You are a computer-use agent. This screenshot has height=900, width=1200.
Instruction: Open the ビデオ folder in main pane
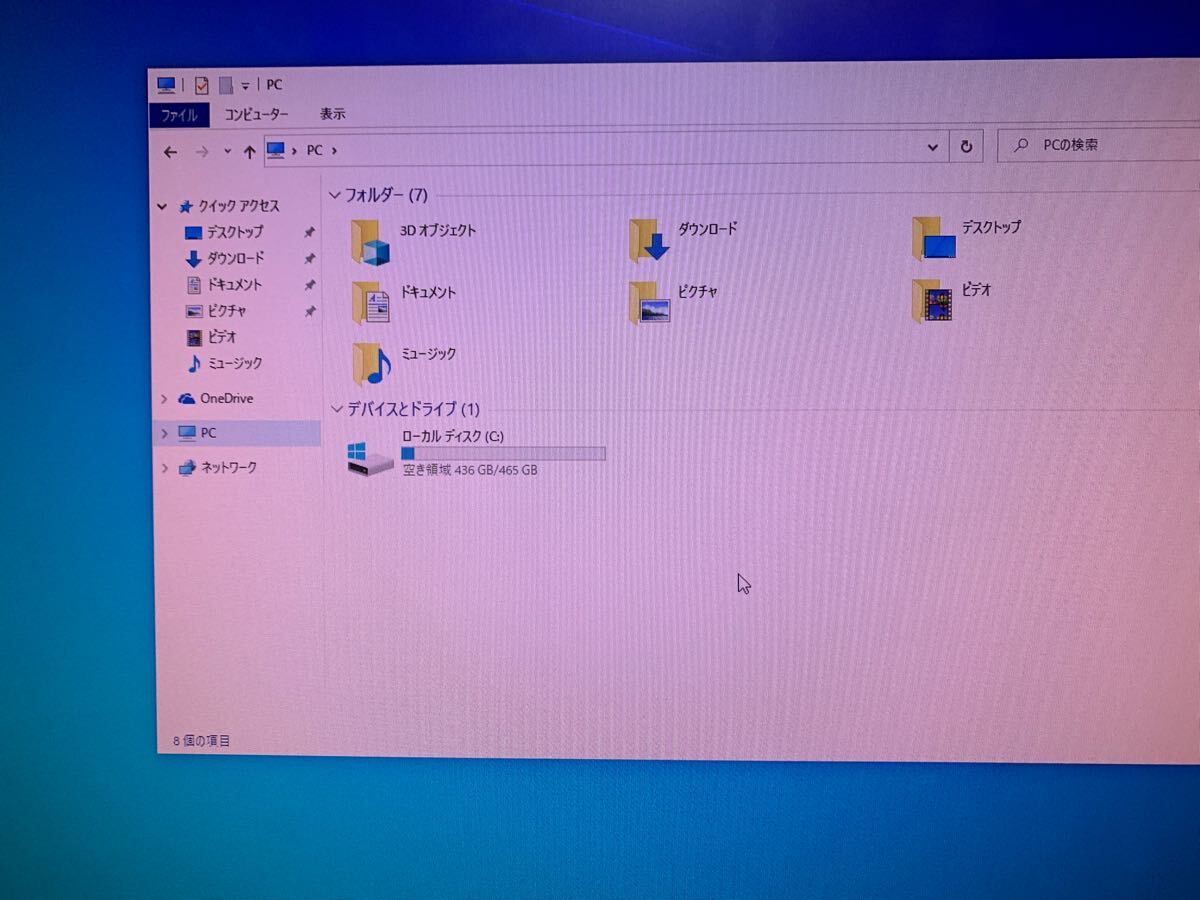click(x=951, y=300)
